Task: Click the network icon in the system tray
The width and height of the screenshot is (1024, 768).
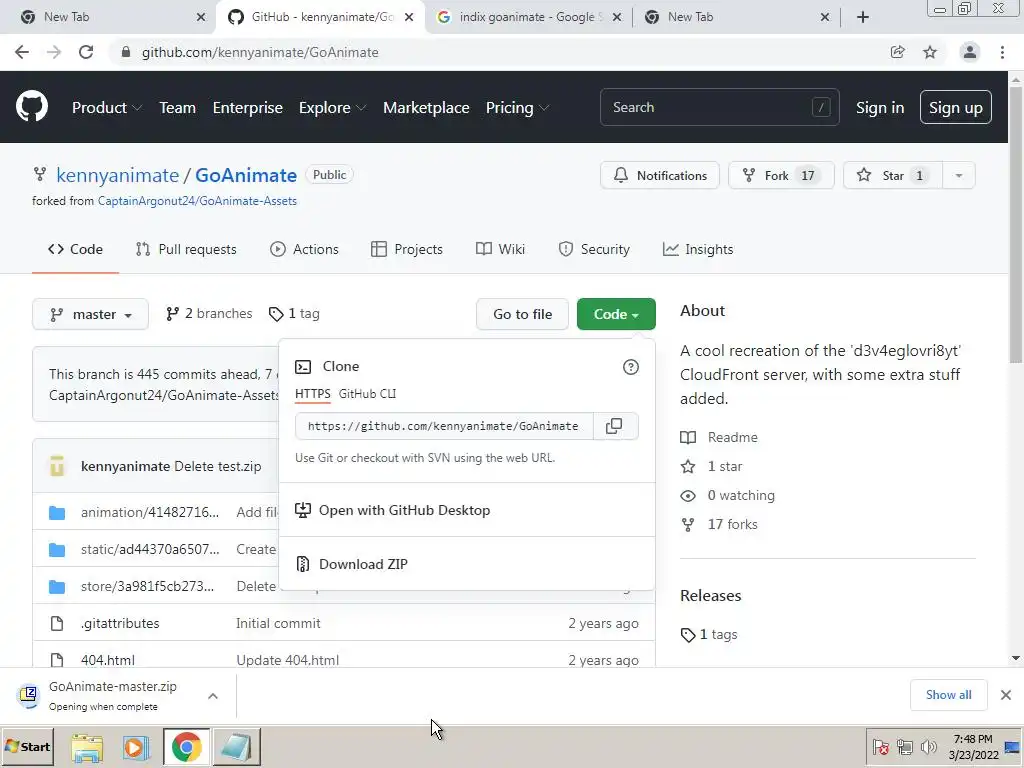Action: pyautogui.click(x=904, y=746)
